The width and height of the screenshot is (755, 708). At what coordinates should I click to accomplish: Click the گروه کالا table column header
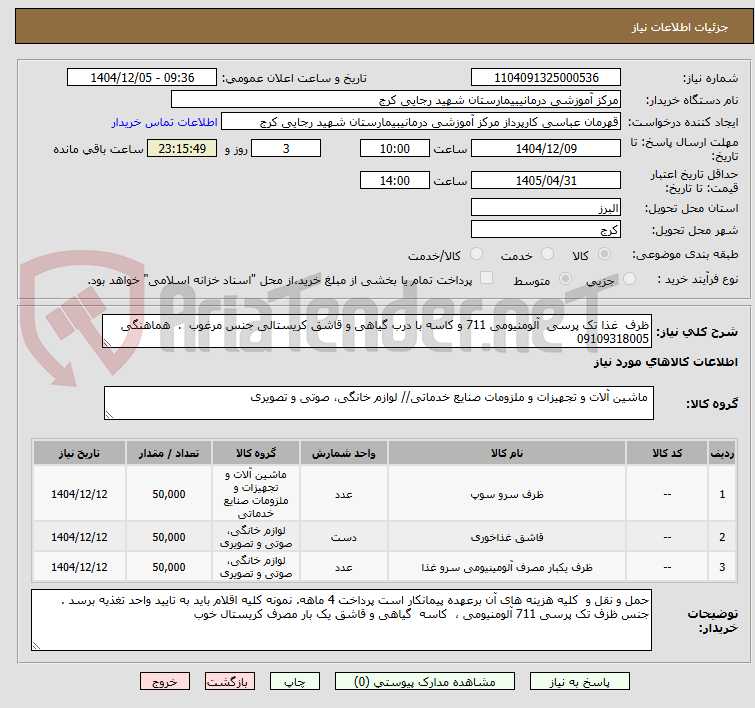pyautogui.click(x=256, y=453)
